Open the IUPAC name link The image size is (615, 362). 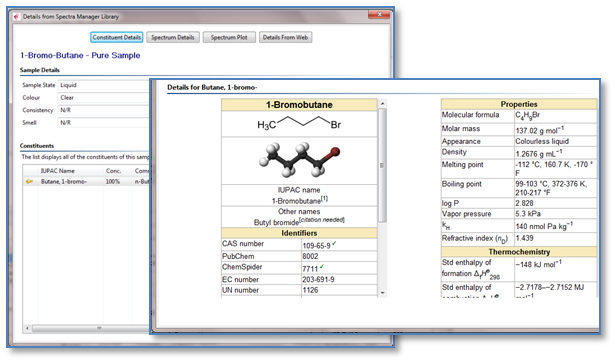coord(299,190)
